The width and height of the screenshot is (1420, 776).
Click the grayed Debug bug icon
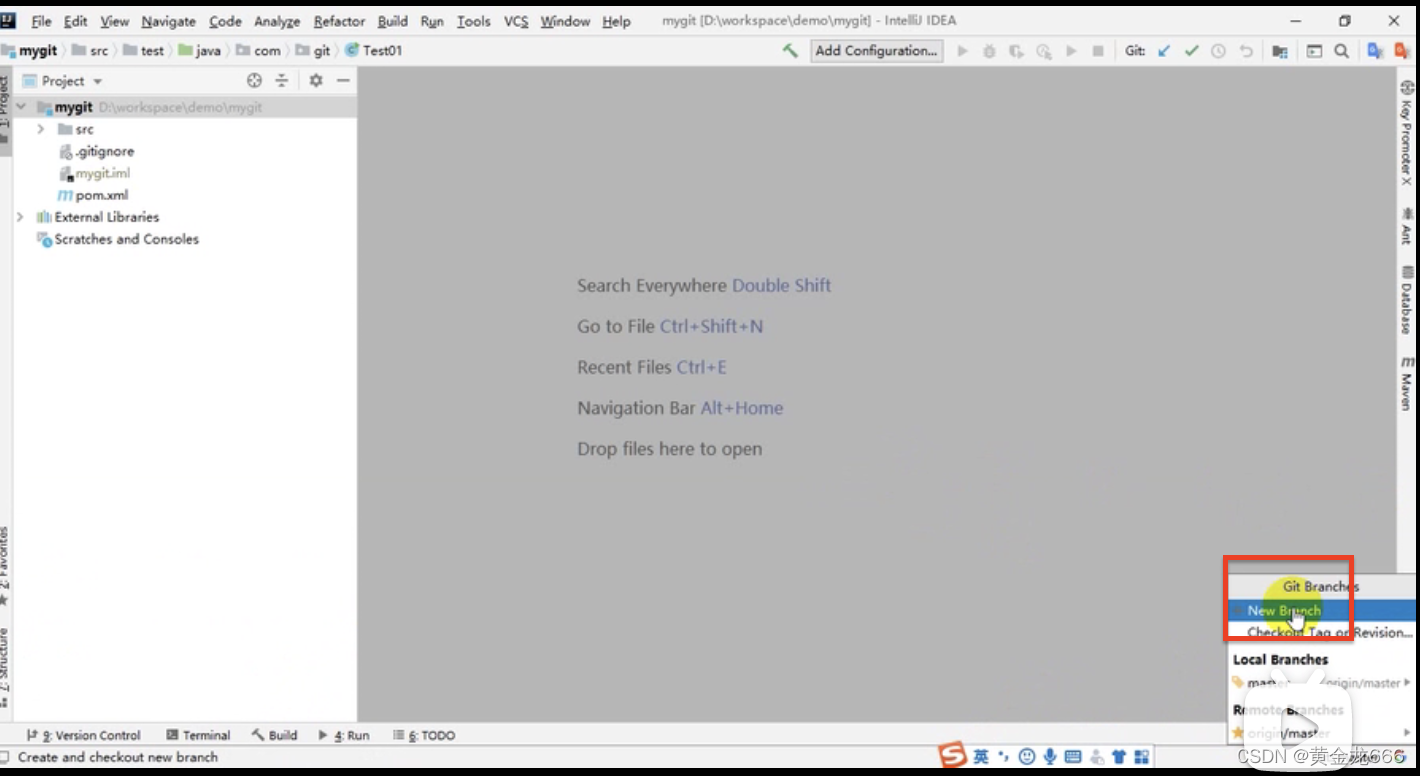pos(989,50)
